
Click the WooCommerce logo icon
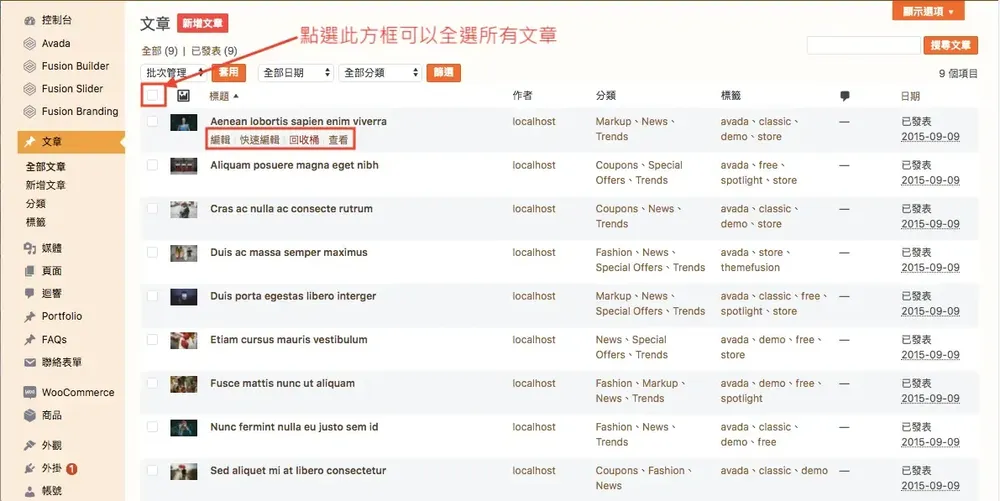[29, 392]
